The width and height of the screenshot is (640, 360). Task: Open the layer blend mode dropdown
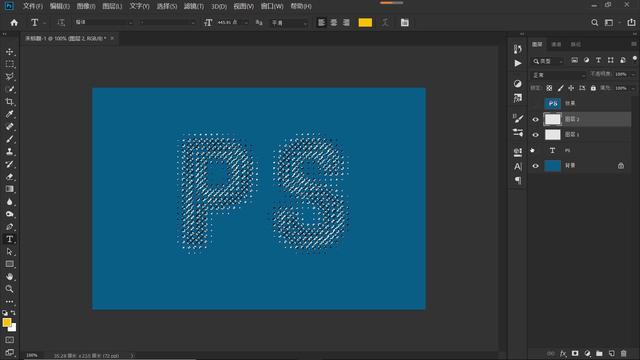[558, 75]
